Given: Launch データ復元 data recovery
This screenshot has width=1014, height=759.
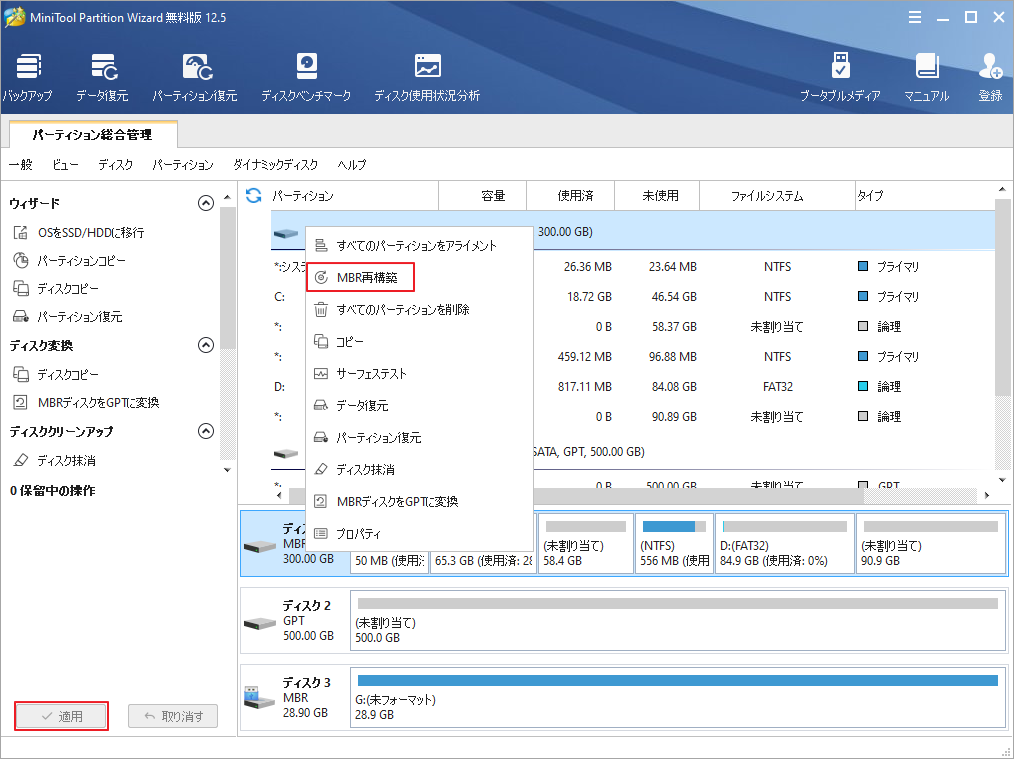Looking at the screenshot, I should point(104,75).
